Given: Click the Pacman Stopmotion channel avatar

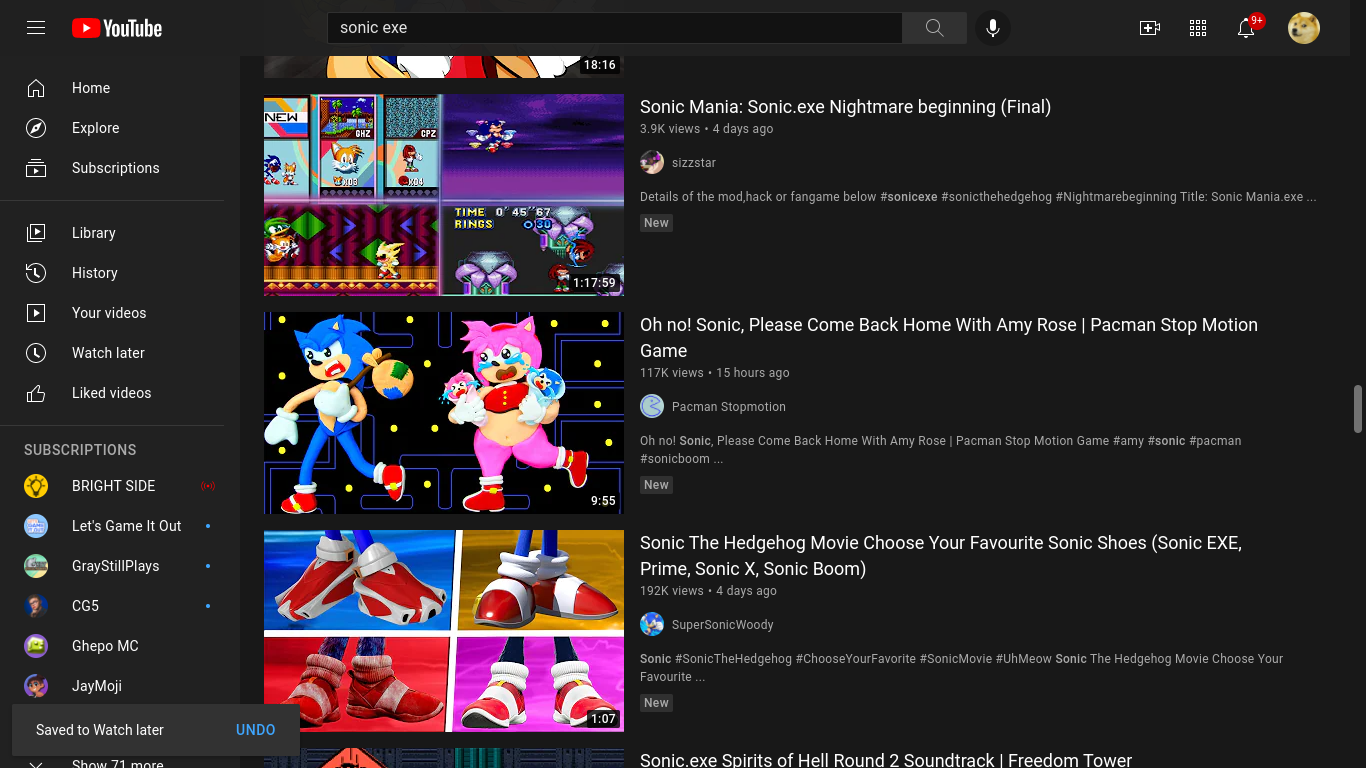Looking at the screenshot, I should (652, 407).
